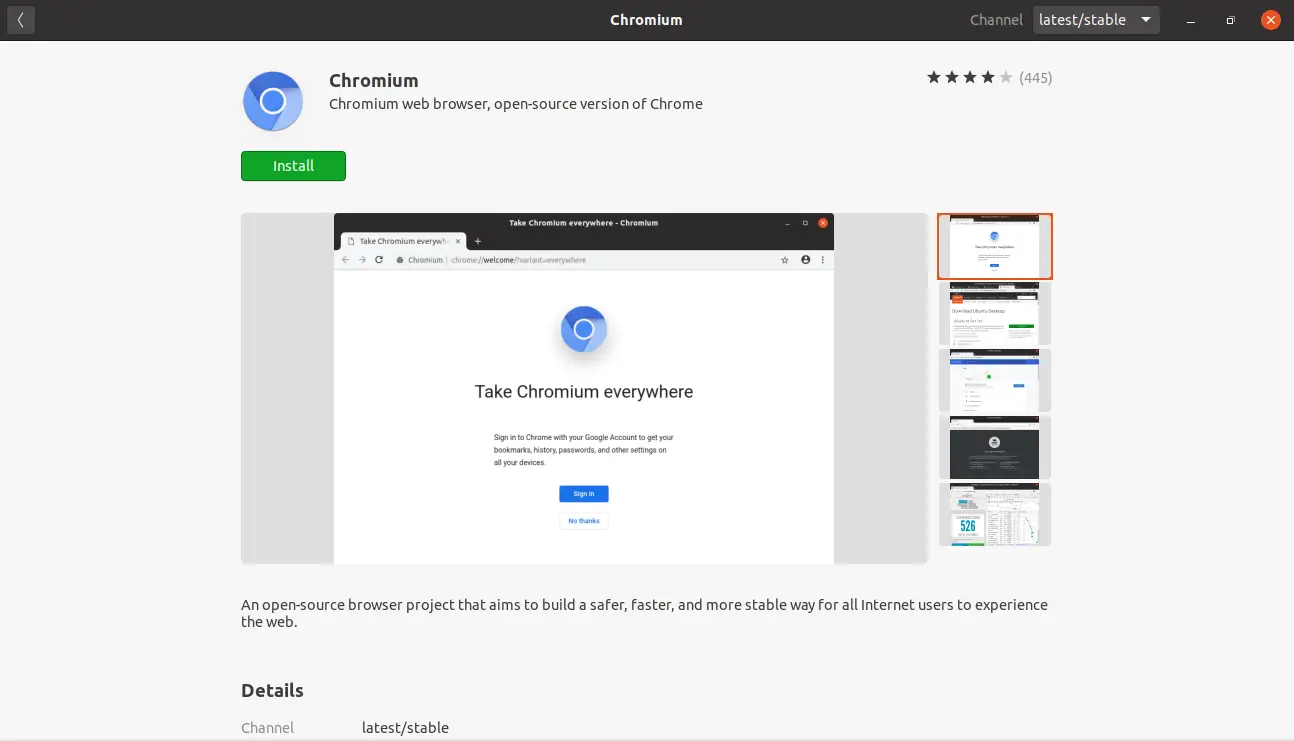Install the Chromium application
1294x741 pixels.
click(x=293, y=166)
